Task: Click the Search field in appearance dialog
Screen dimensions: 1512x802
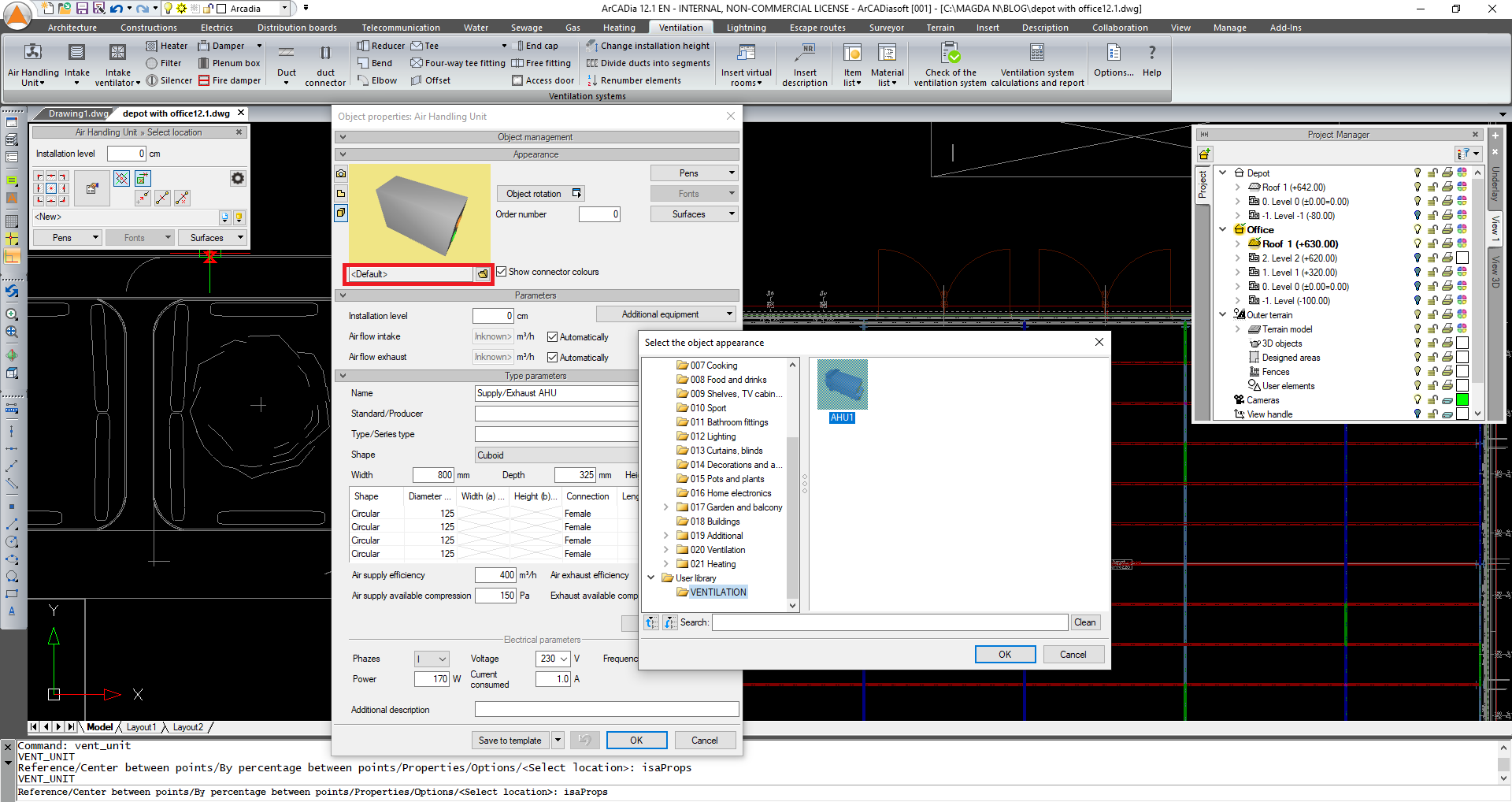Action: pyautogui.click(x=890, y=622)
